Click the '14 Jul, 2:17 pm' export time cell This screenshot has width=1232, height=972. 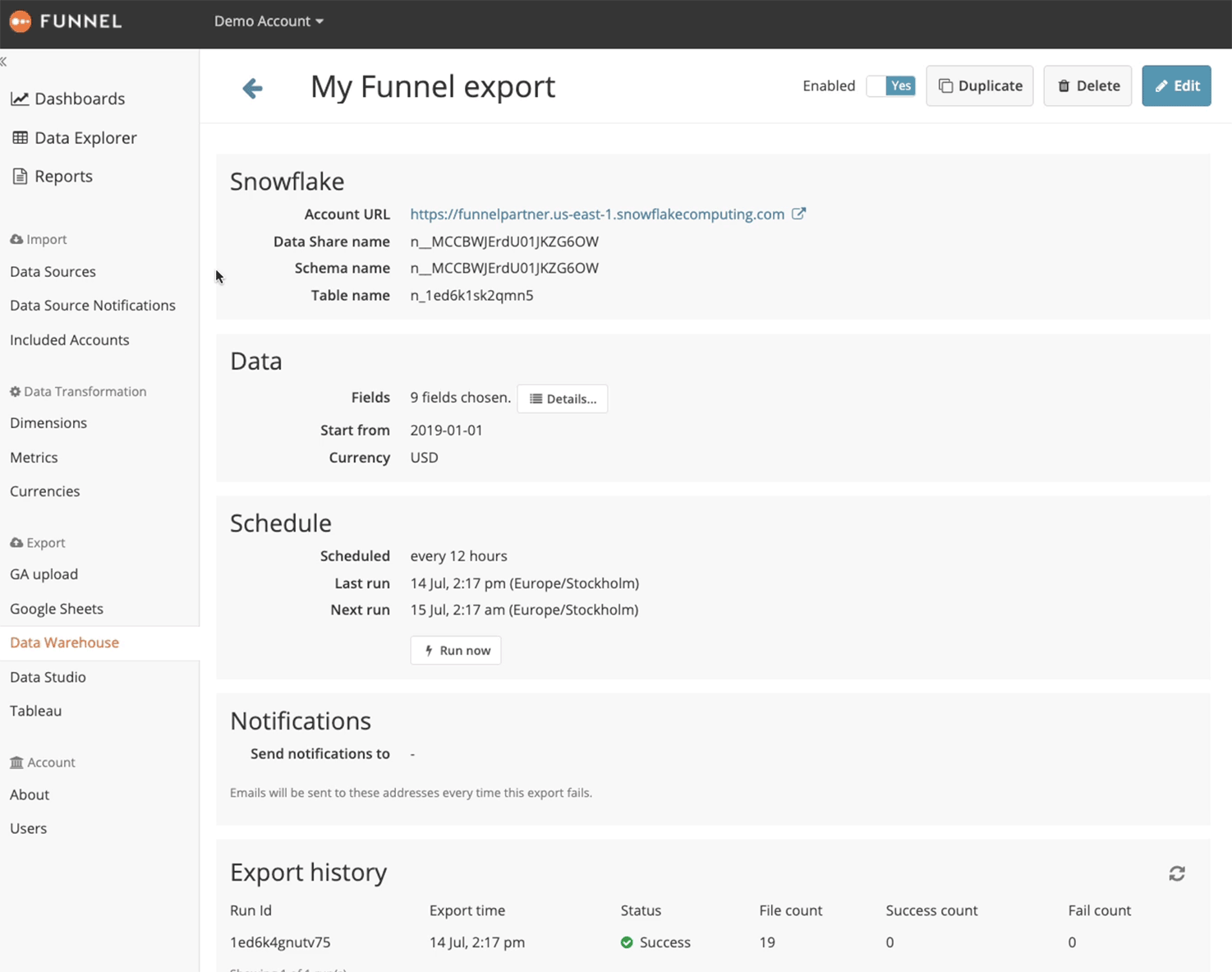477,942
